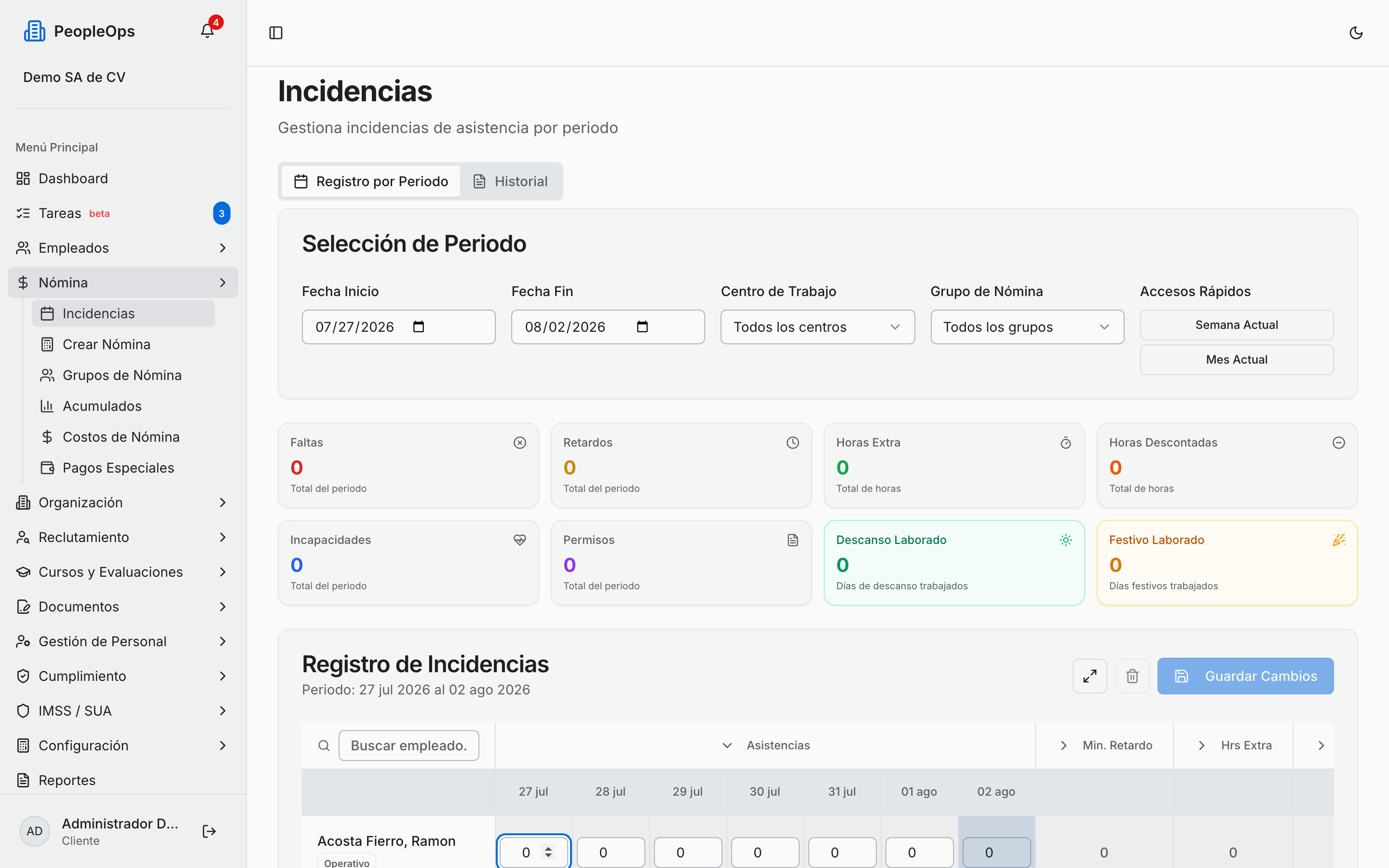
Task: Open Acumulados submenu item
Action: pyautogui.click(x=123, y=406)
